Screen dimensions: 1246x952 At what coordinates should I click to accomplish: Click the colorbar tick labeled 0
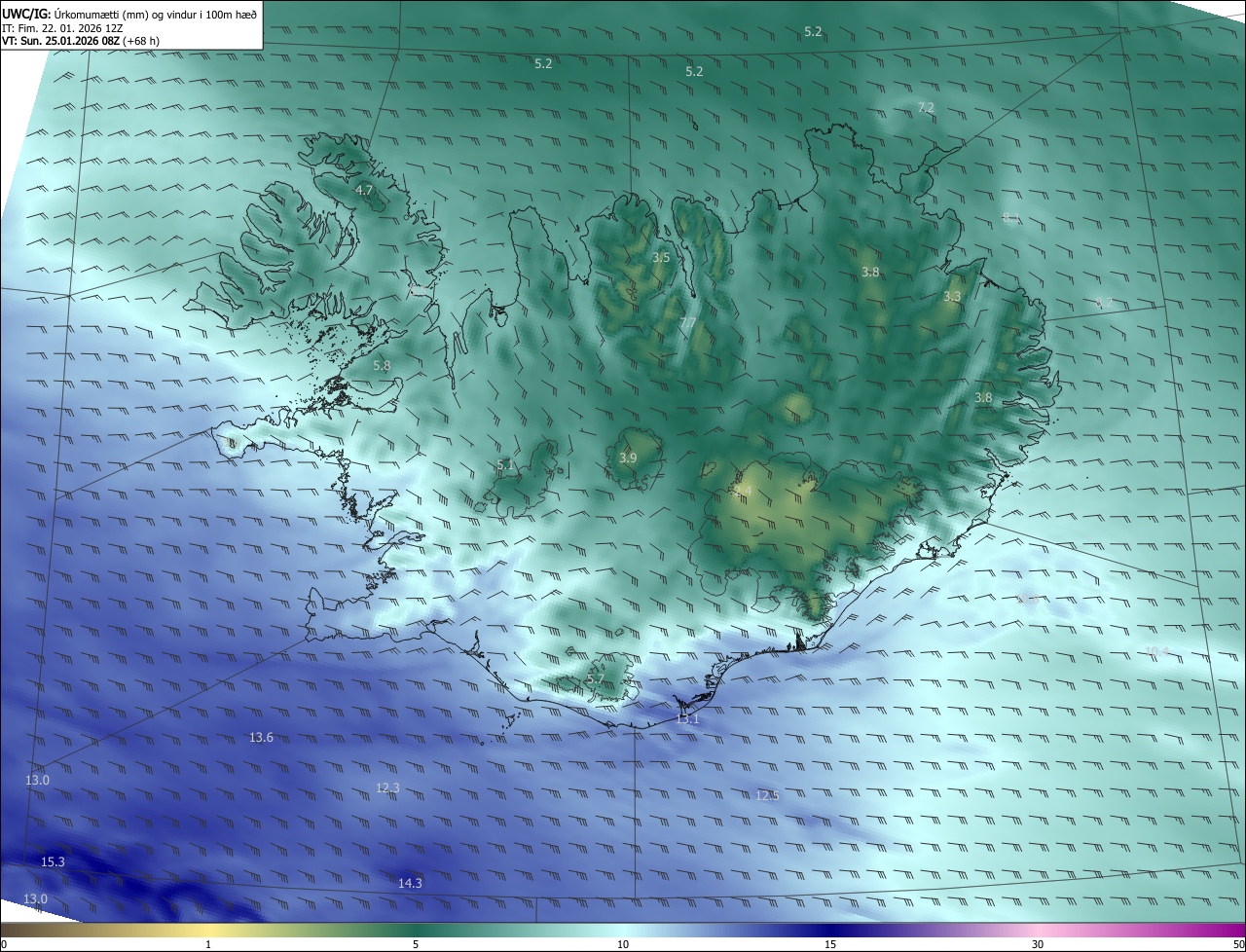(4, 944)
